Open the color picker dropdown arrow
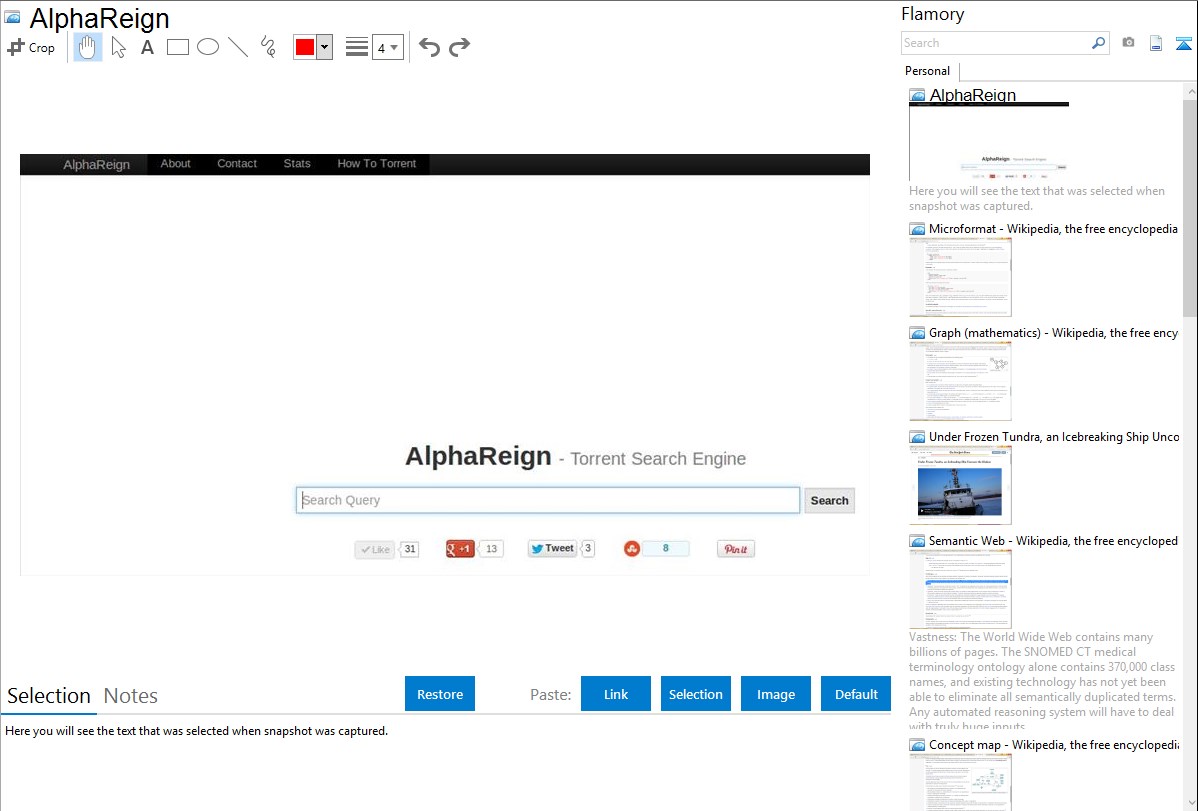 [x=324, y=47]
